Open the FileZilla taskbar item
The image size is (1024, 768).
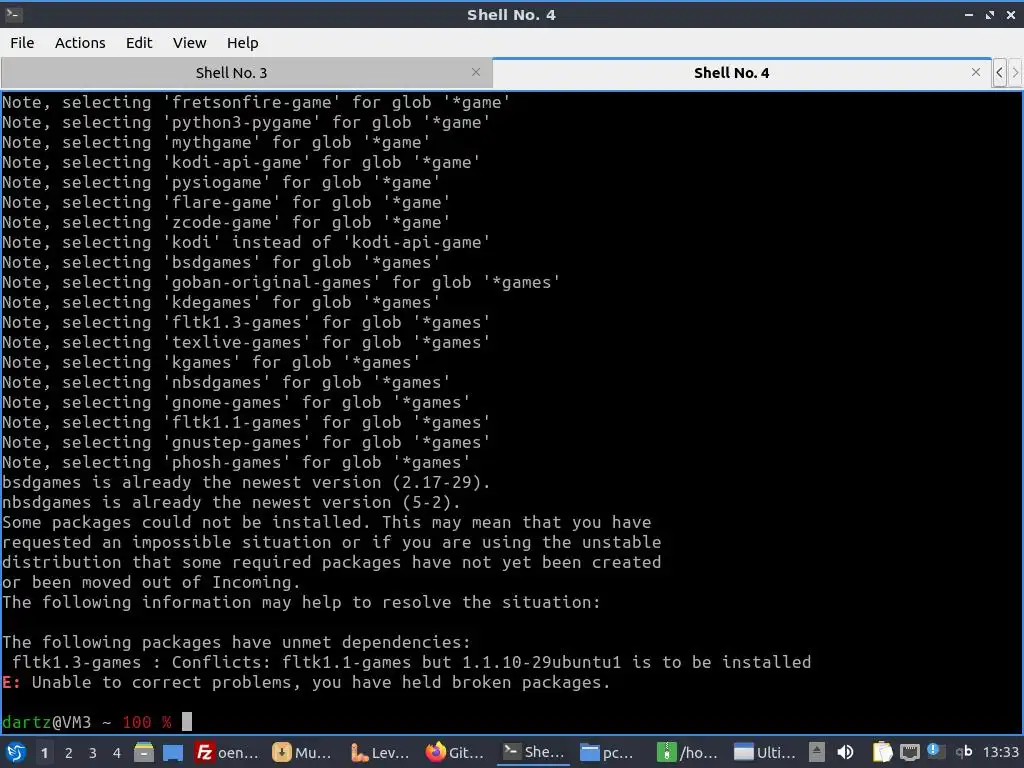click(227, 752)
